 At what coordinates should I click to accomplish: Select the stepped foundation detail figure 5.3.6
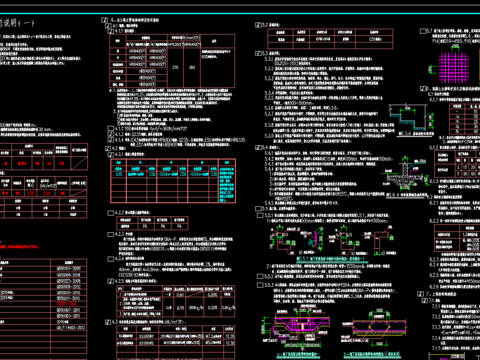coord(412,119)
